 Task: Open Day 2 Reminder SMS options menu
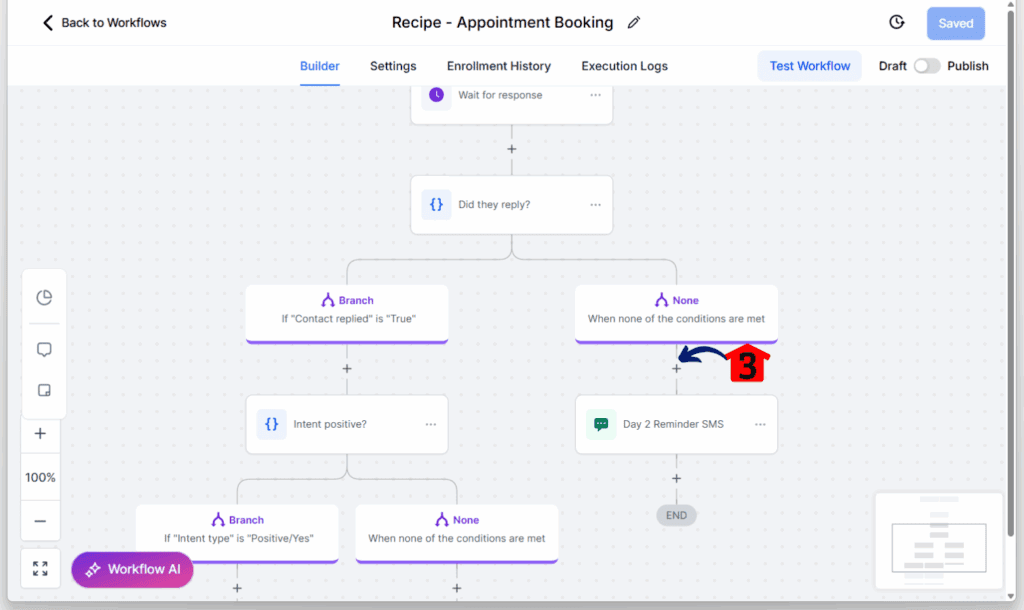[x=760, y=424]
